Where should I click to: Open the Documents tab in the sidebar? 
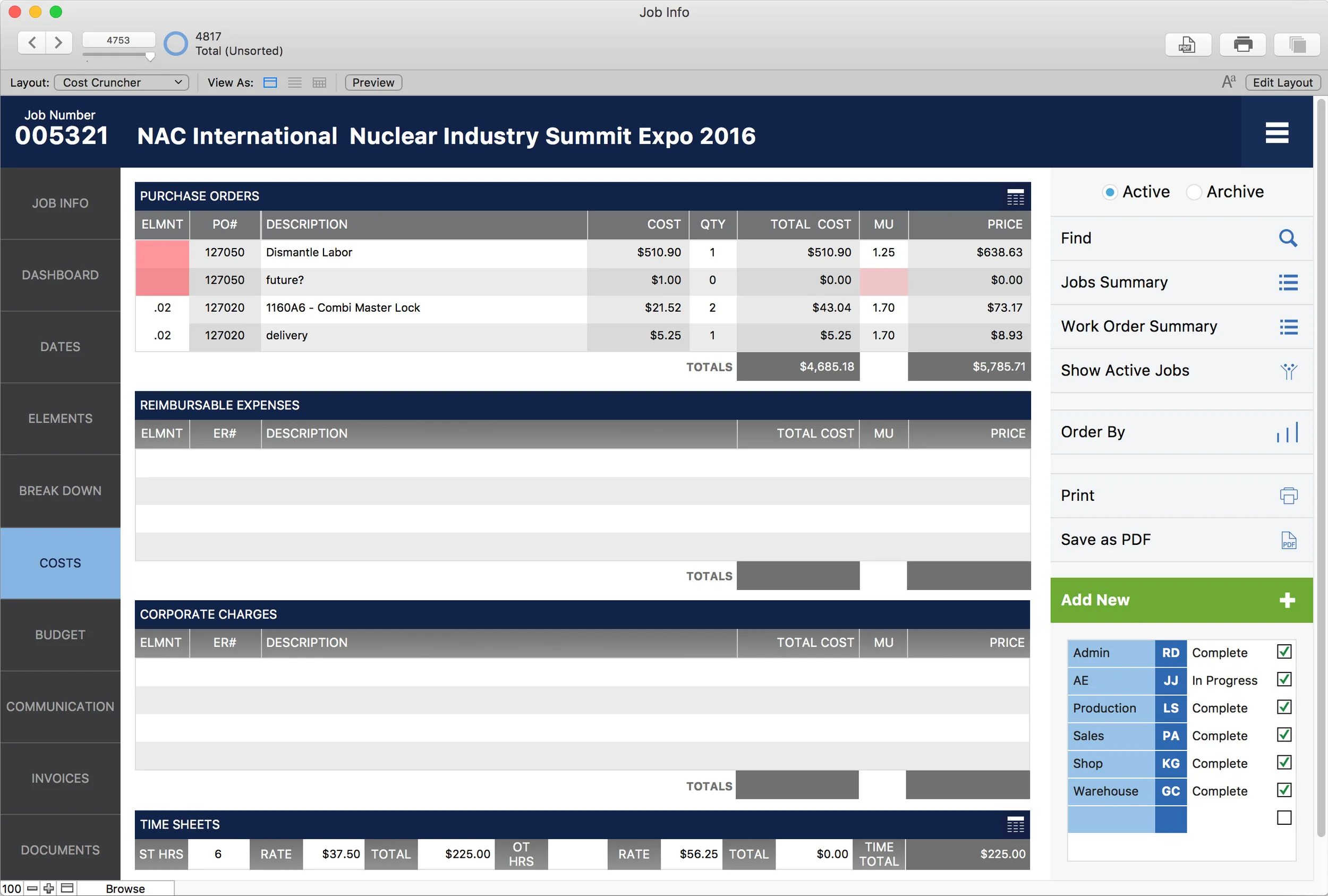(x=60, y=850)
